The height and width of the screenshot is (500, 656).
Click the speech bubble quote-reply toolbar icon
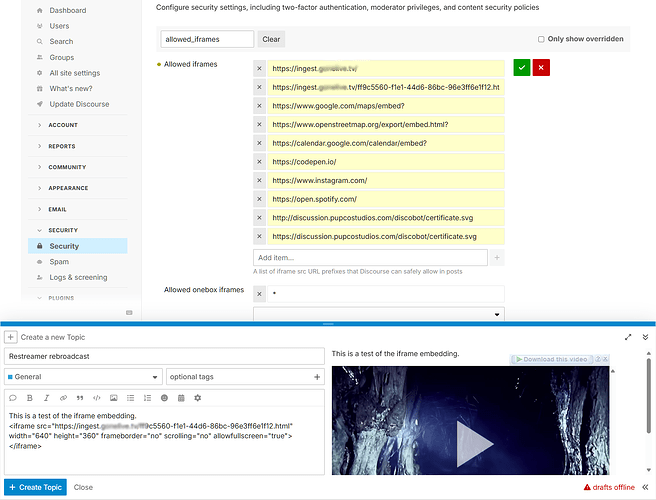pyautogui.click(x=13, y=398)
